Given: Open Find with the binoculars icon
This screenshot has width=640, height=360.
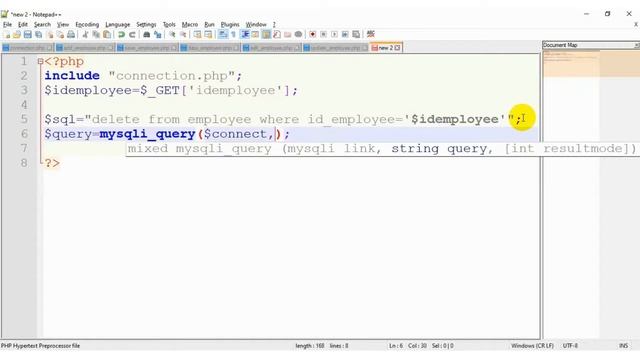Looking at the screenshot, I should point(147,35).
